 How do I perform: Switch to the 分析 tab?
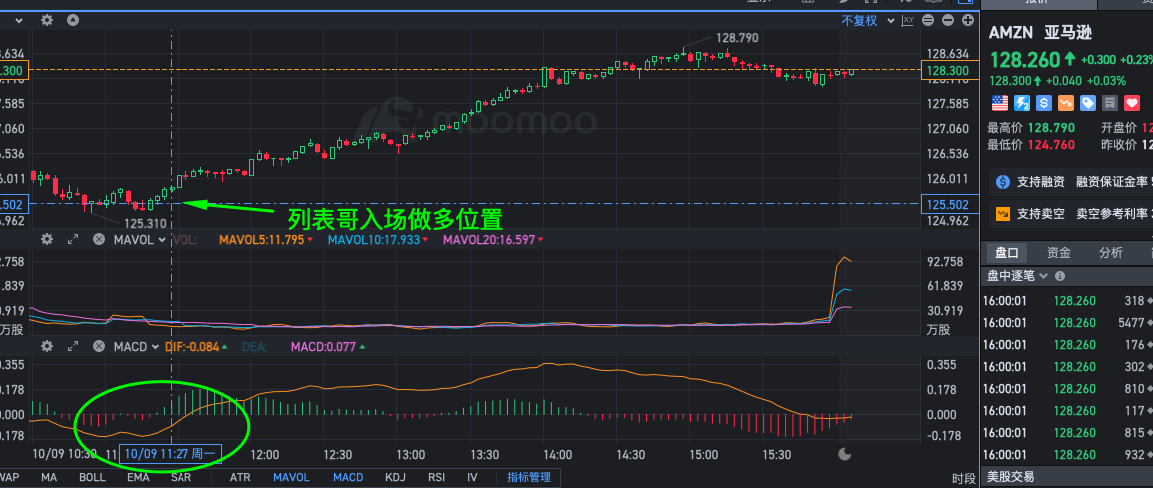[1110, 253]
